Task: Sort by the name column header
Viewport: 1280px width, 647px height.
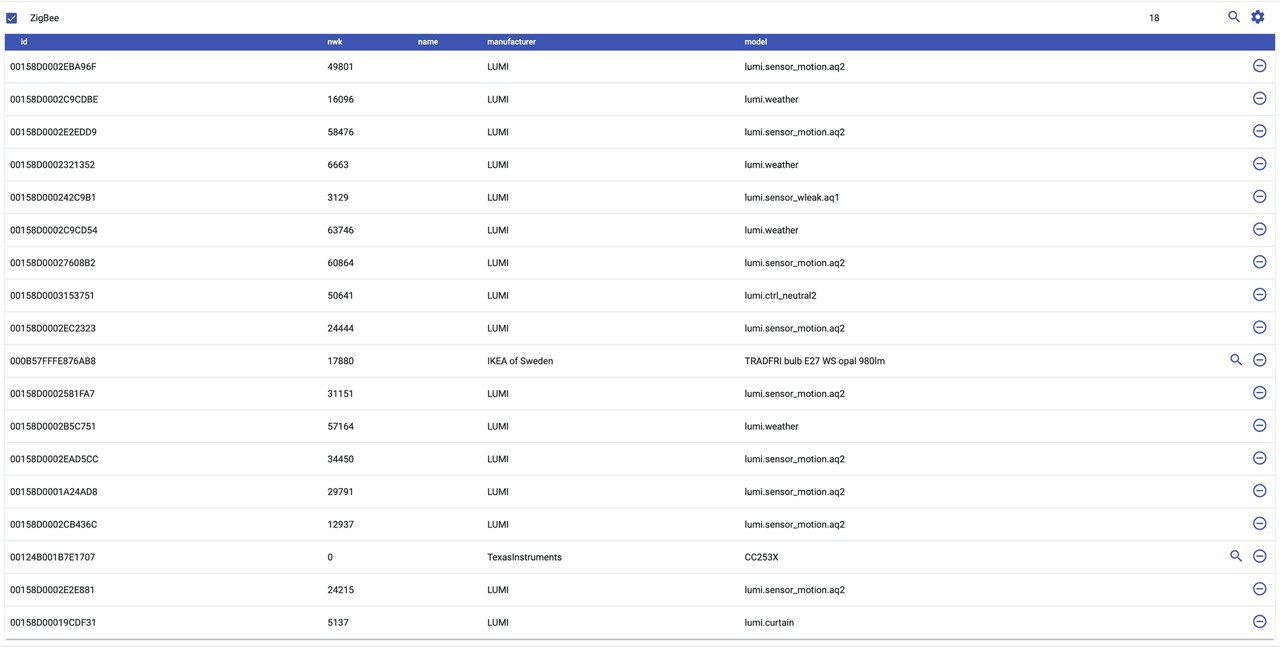Action: coord(428,42)
